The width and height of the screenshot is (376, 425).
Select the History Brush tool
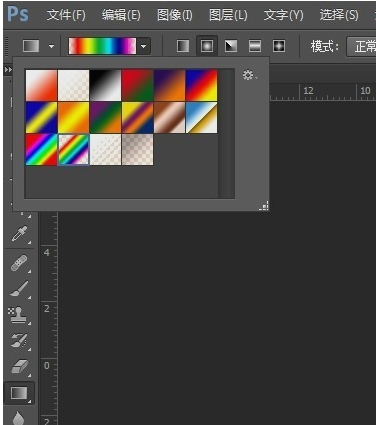click(x=19, y=340)
